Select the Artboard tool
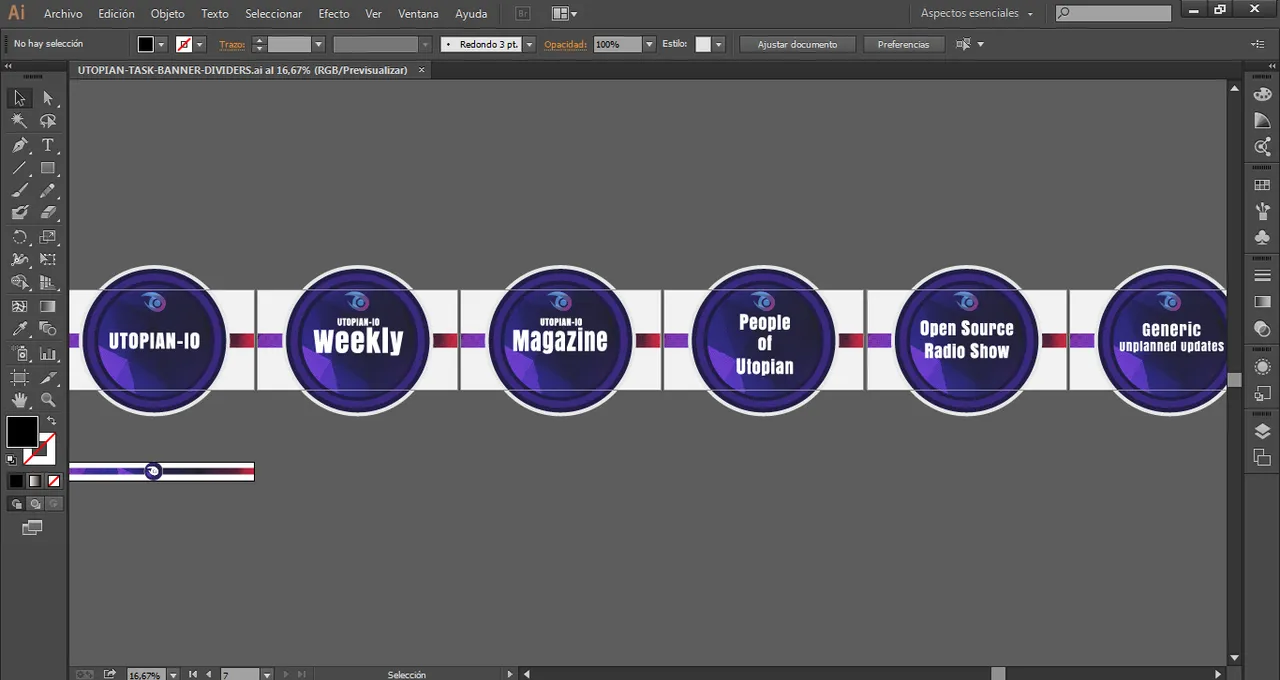 pyautogui.click(x=19, y=377)
